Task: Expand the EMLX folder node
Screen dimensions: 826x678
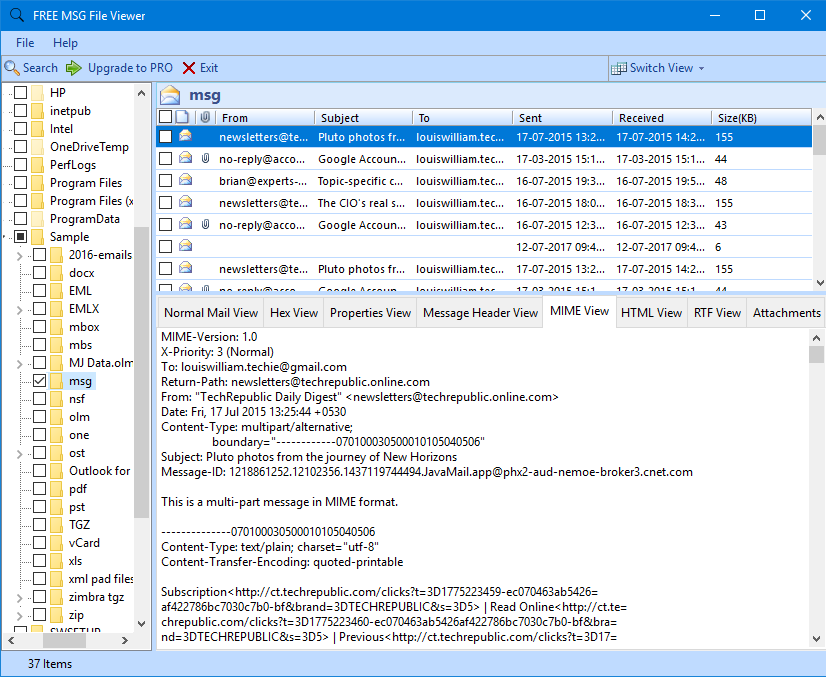Action: point(19,309)
